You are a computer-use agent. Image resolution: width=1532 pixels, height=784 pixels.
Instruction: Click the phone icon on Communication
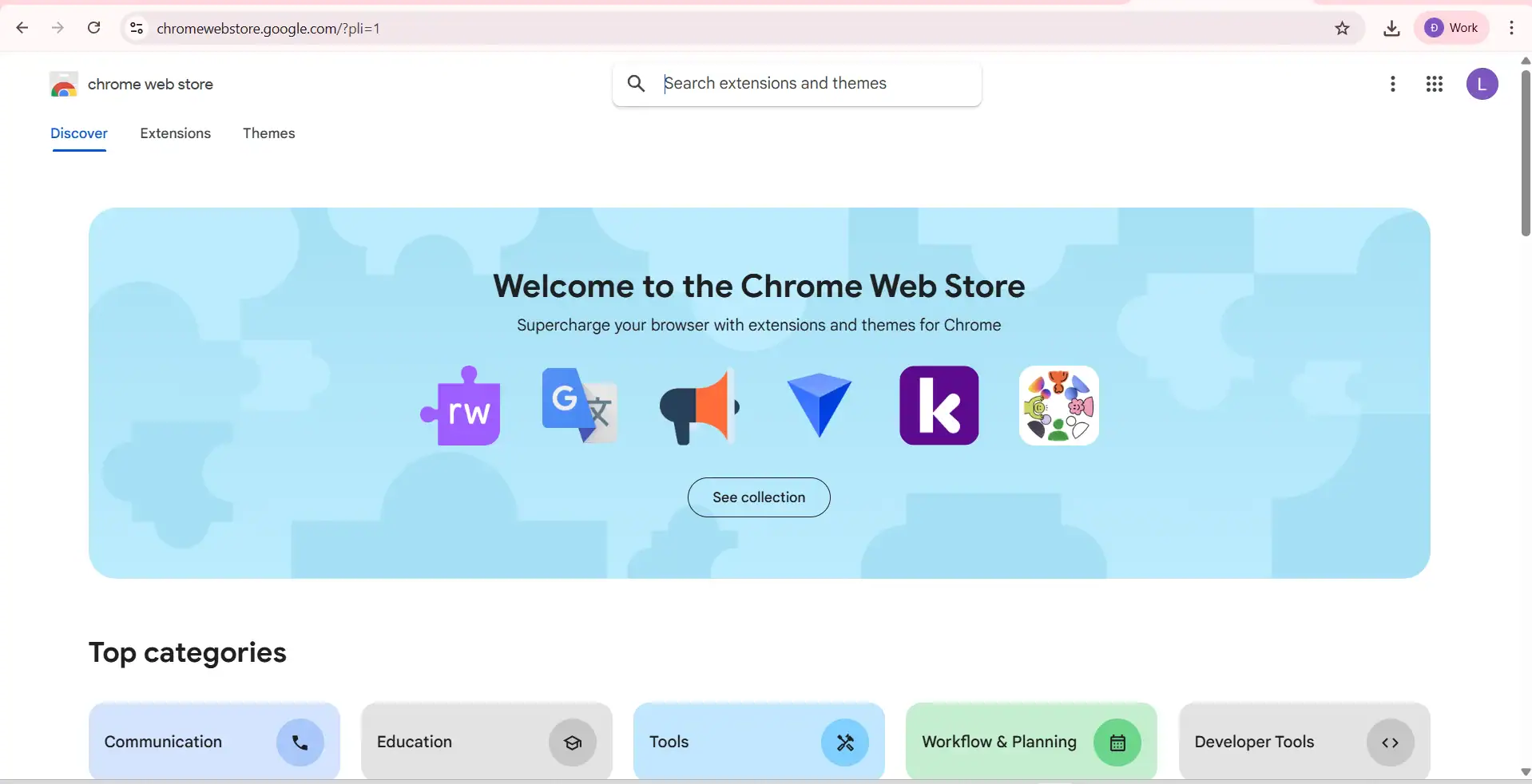click(x=300, y=742)
